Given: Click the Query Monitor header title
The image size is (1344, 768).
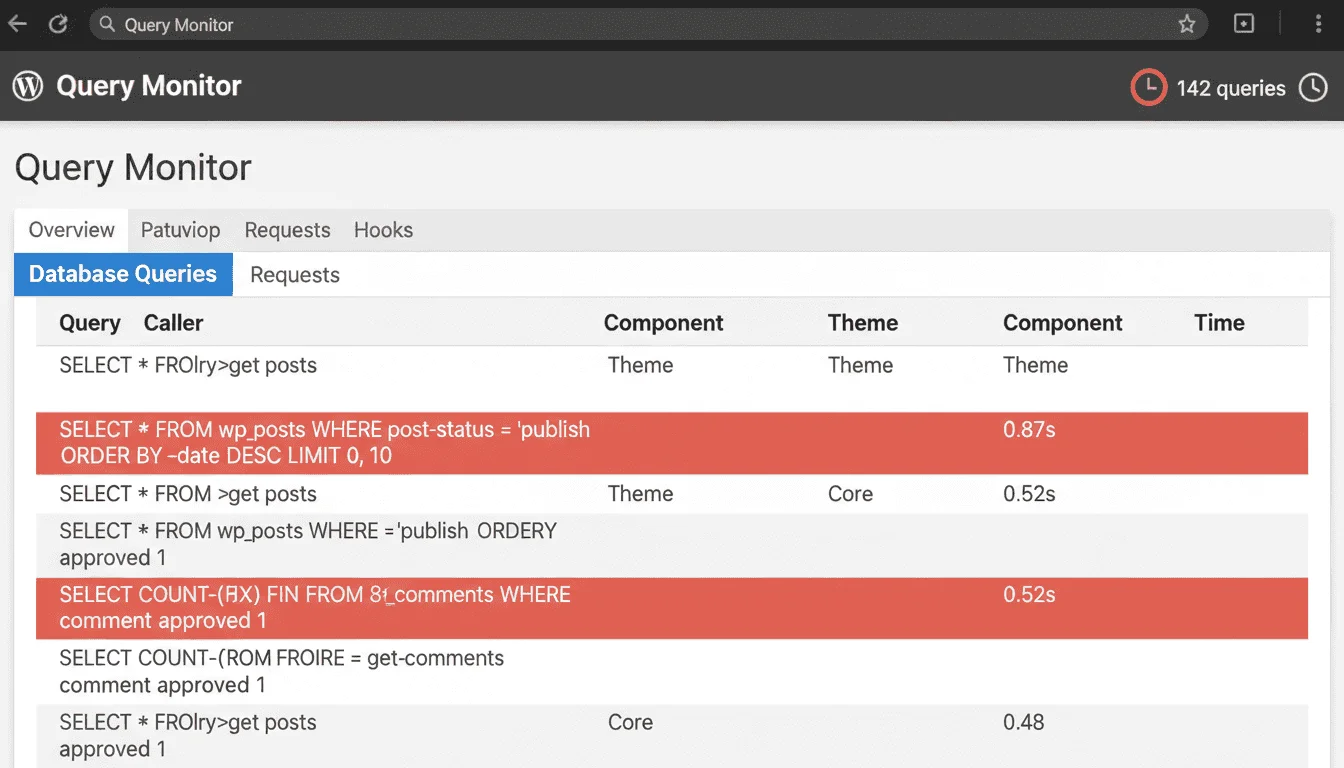Looking at the screenshot, I should click(x=149, y=86).
